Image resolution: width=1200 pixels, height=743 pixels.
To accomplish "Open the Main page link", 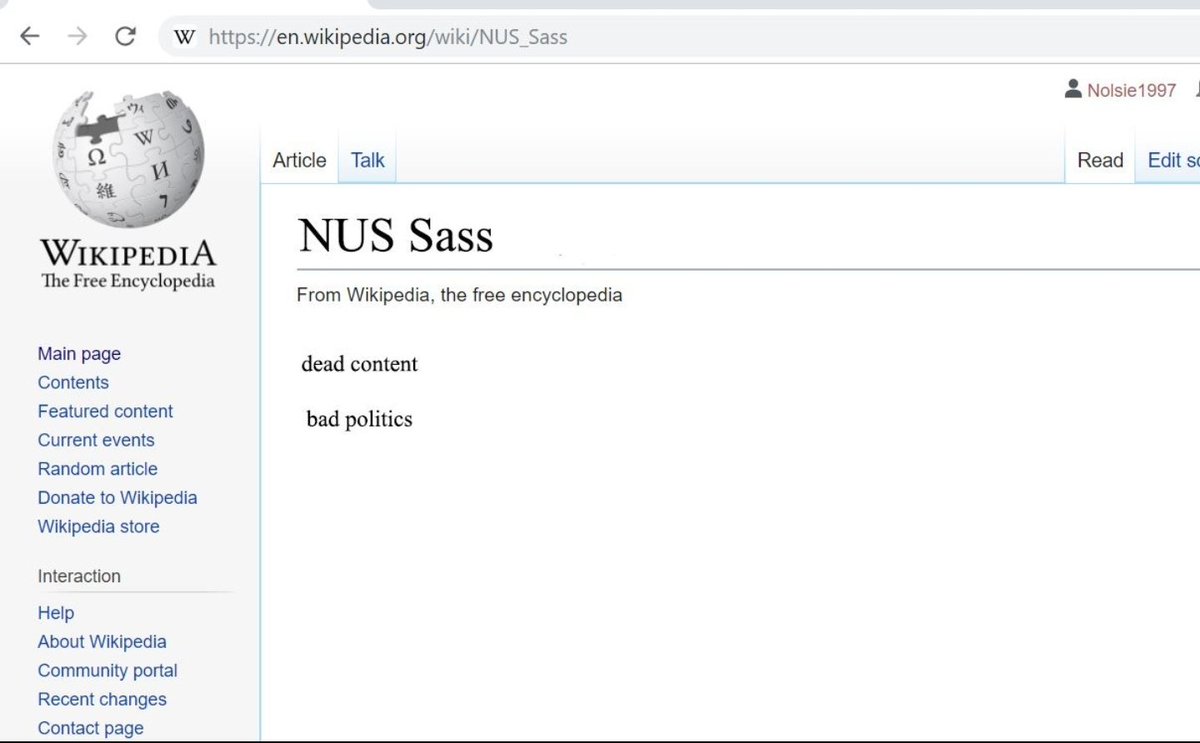I will (x=78, y=353).
